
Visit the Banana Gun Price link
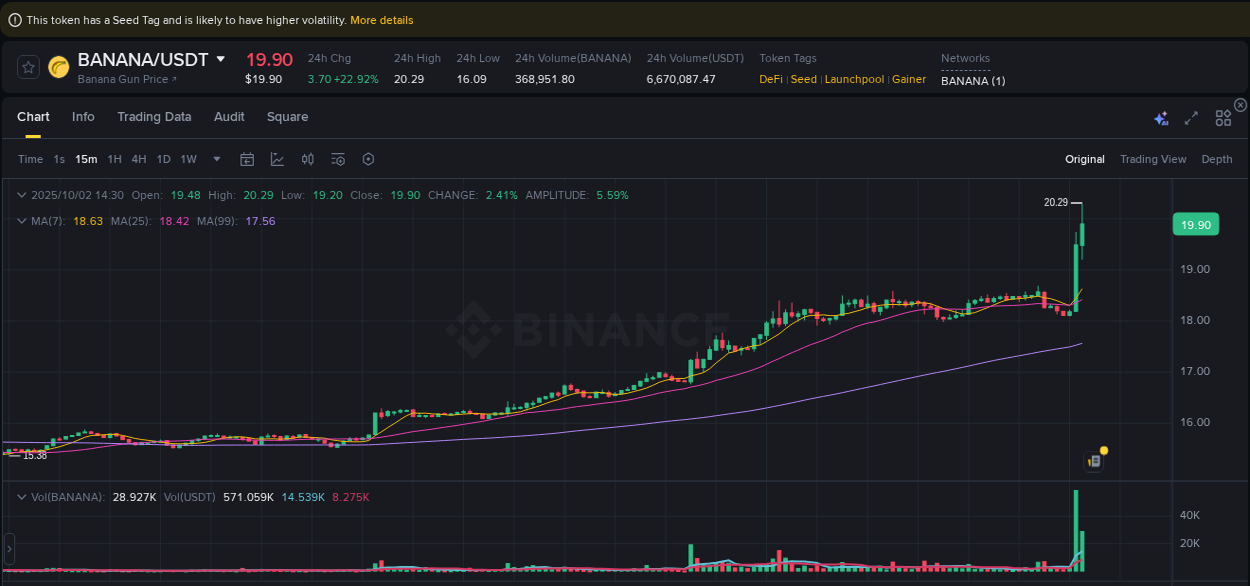[125, 79]
